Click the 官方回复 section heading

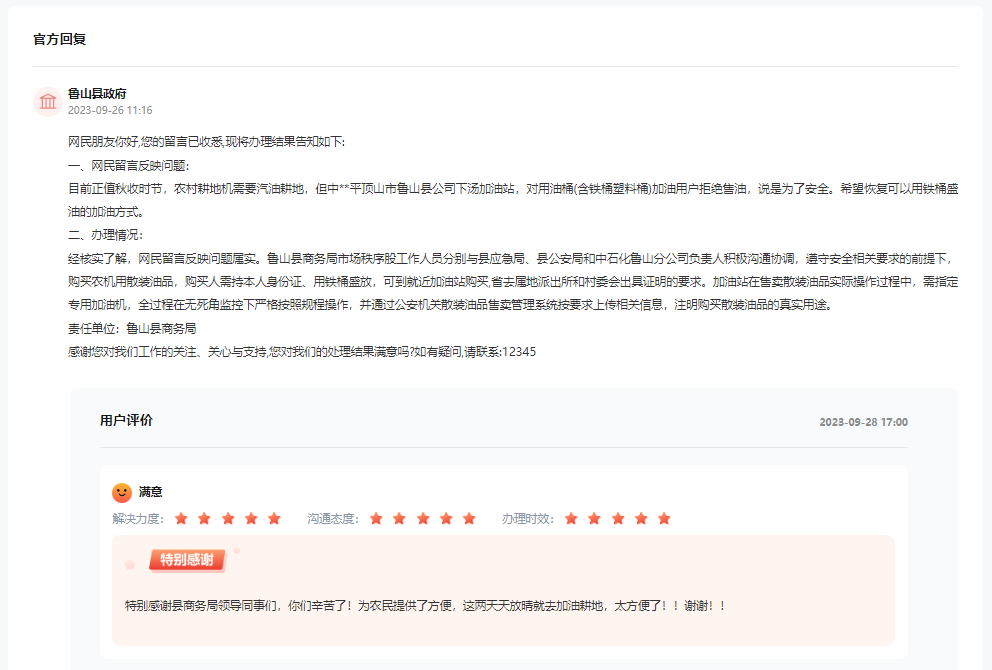tap(59, 39)
